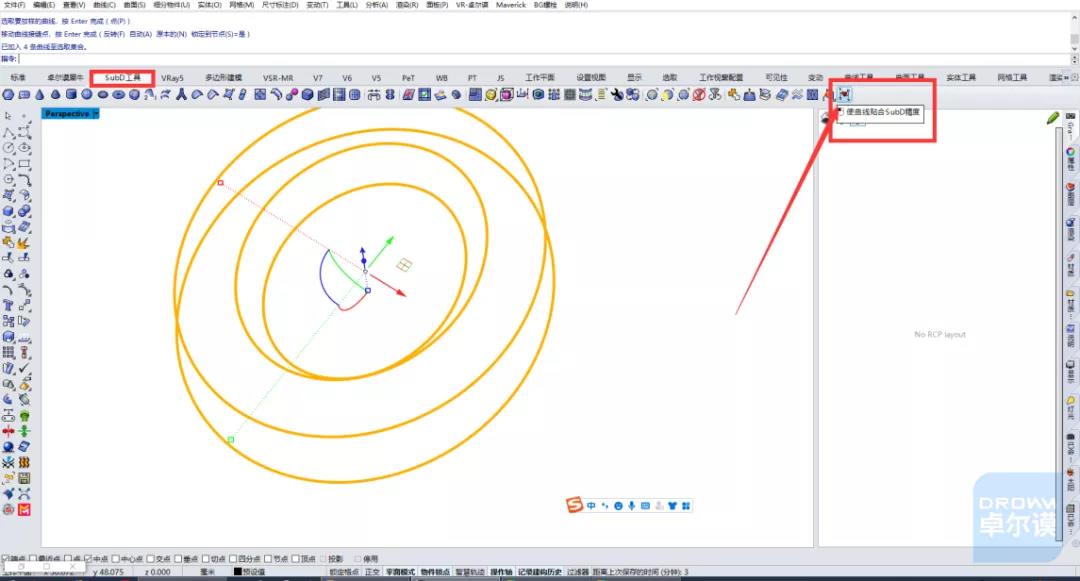Click the green pencil icon in right panel
Image resolution: width=1080 pixels, height=581 pixels.
(1052, 118)
